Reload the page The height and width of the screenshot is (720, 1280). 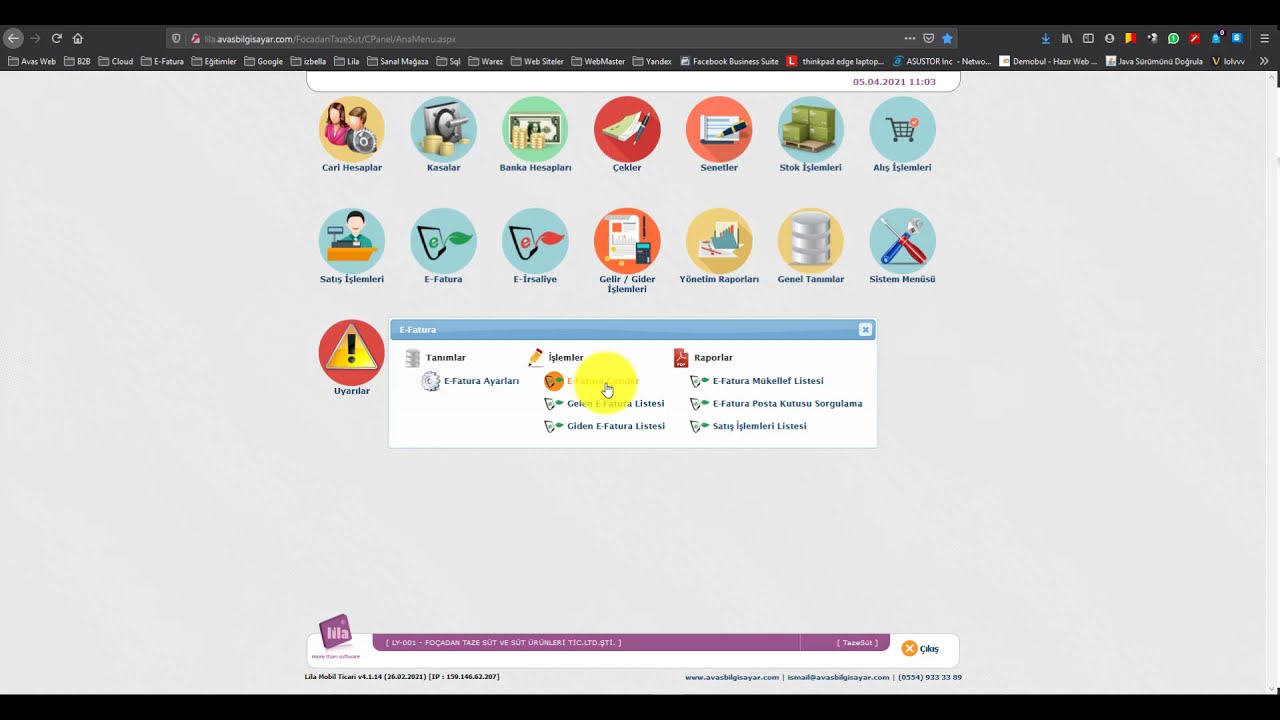[57, 38]
